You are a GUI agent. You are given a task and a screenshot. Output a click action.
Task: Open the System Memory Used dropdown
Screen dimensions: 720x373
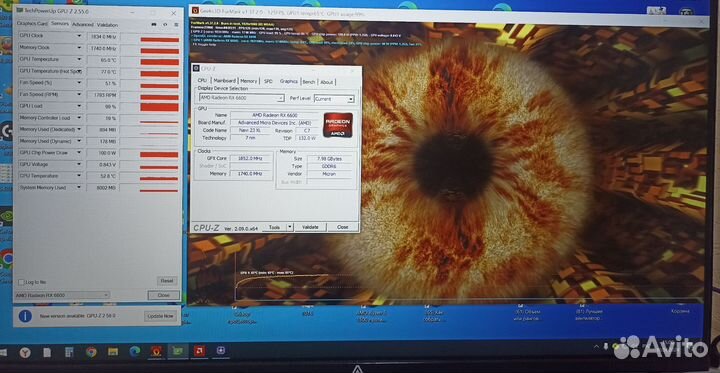point(79,187)
